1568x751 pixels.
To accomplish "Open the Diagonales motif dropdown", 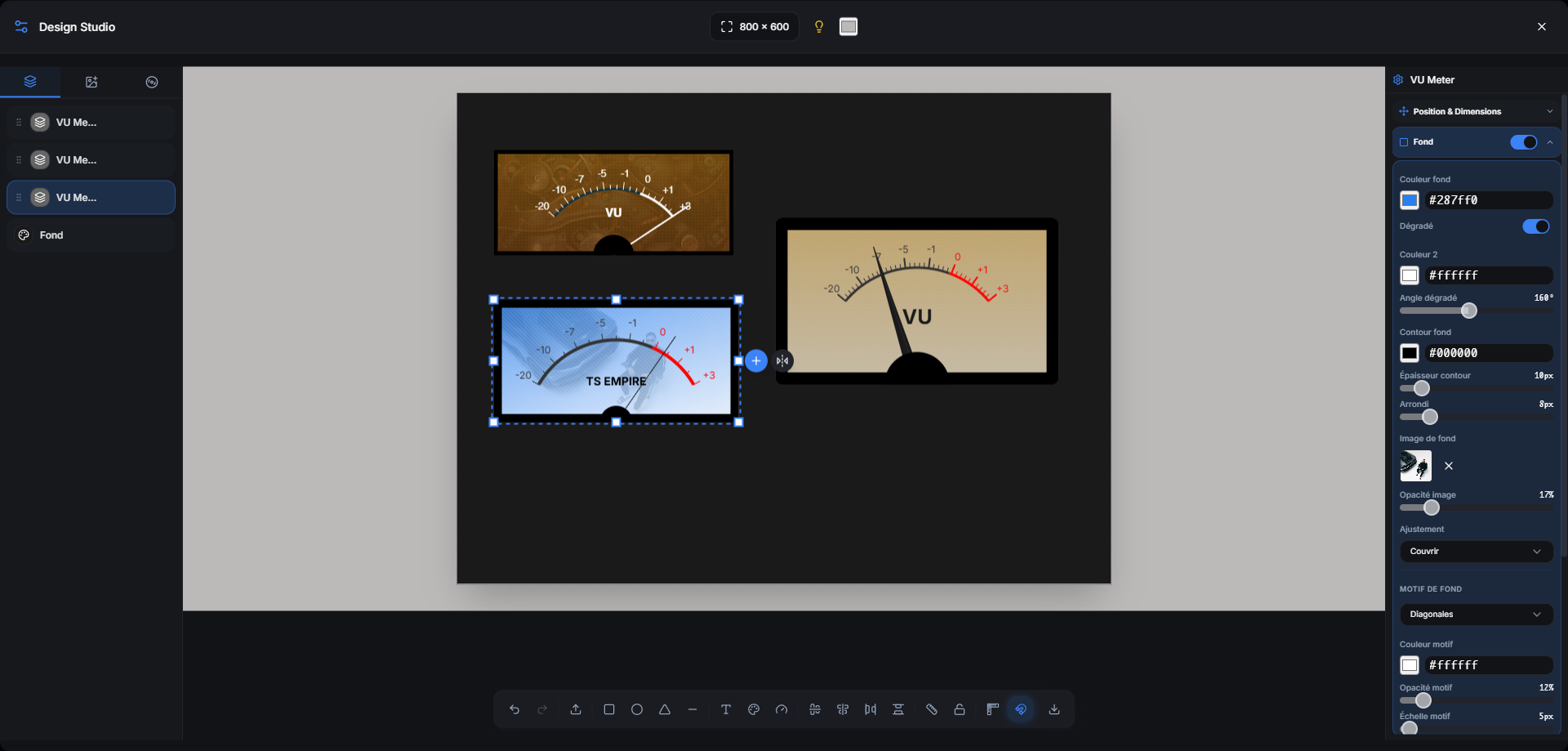I will 1476,615.
